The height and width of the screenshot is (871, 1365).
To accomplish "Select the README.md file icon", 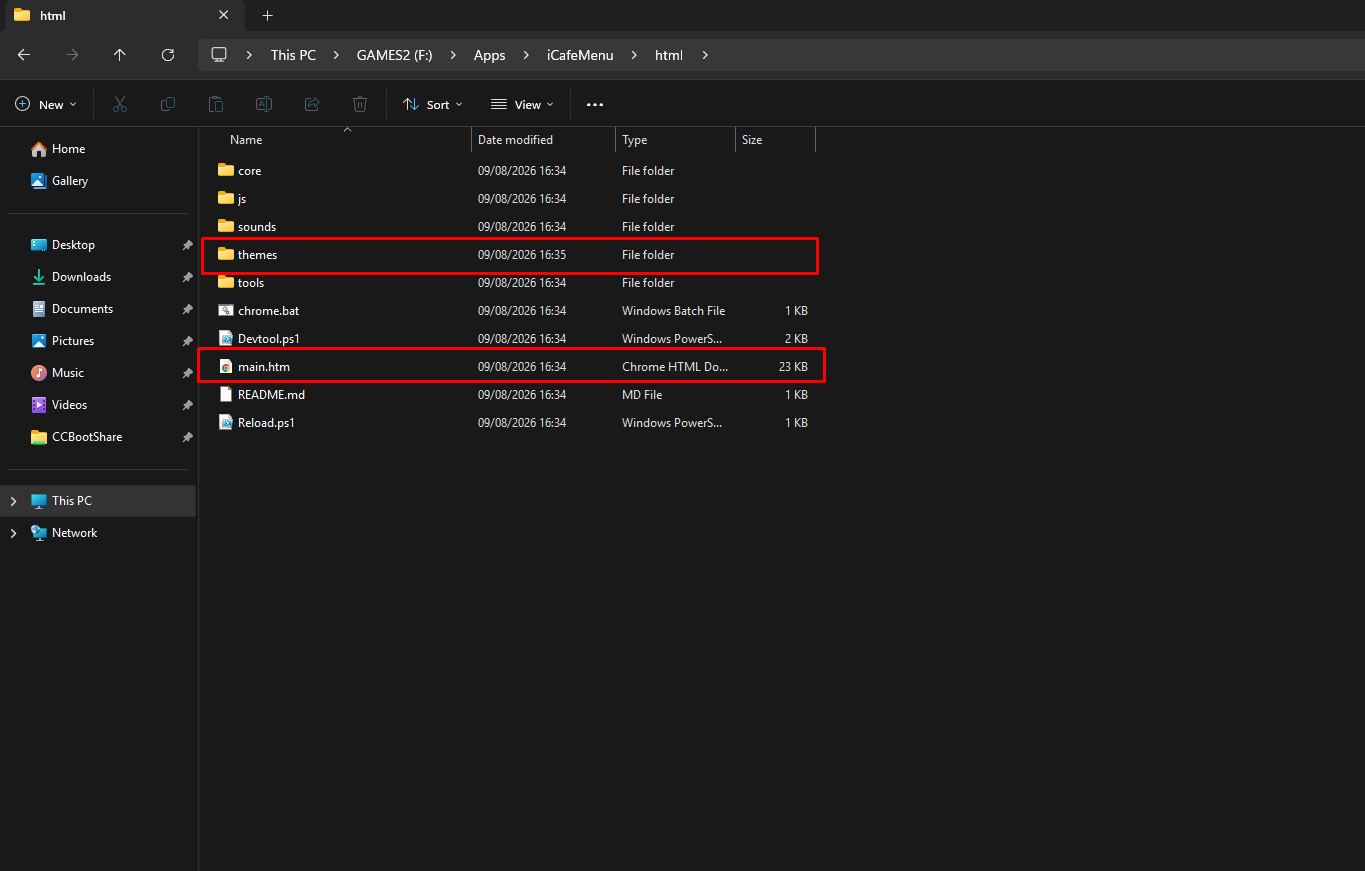I will (226, 395).
